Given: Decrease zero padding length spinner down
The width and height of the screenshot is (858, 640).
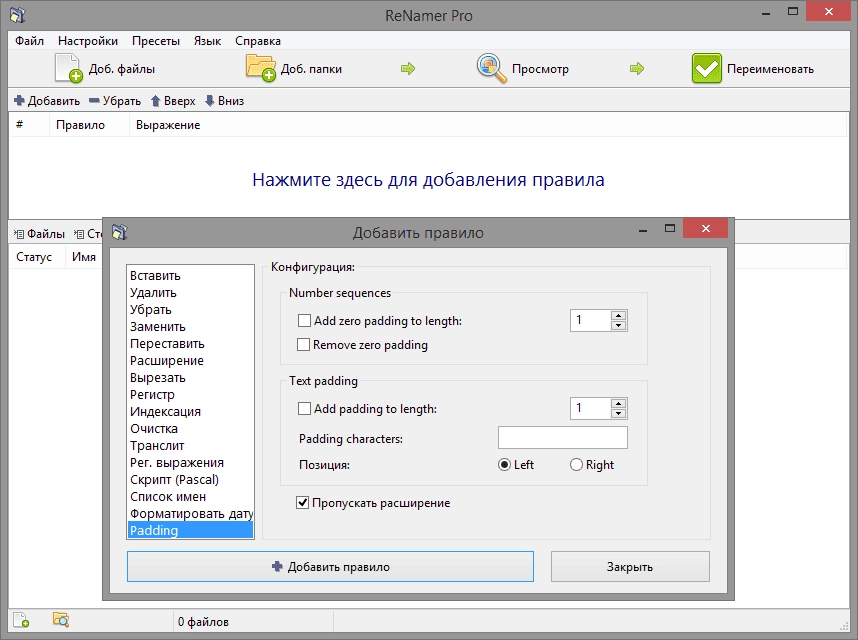Looking at the screenshot, I should 618,325.
